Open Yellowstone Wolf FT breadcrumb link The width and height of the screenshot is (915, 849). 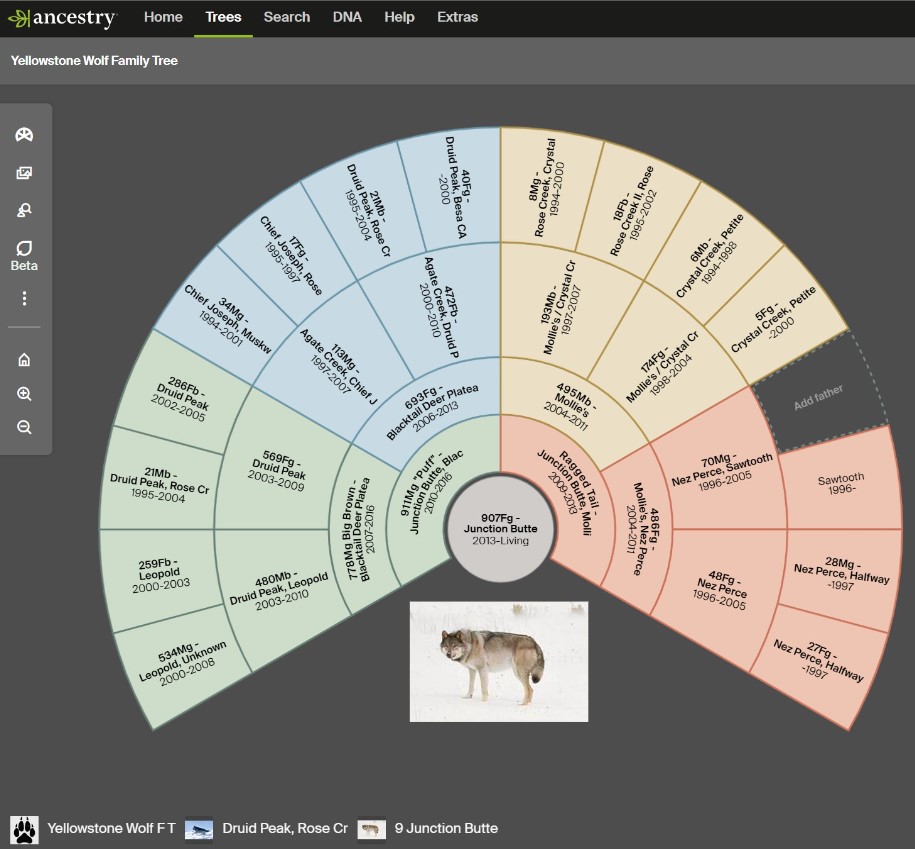pyautogui.click(x=111, y=829)
